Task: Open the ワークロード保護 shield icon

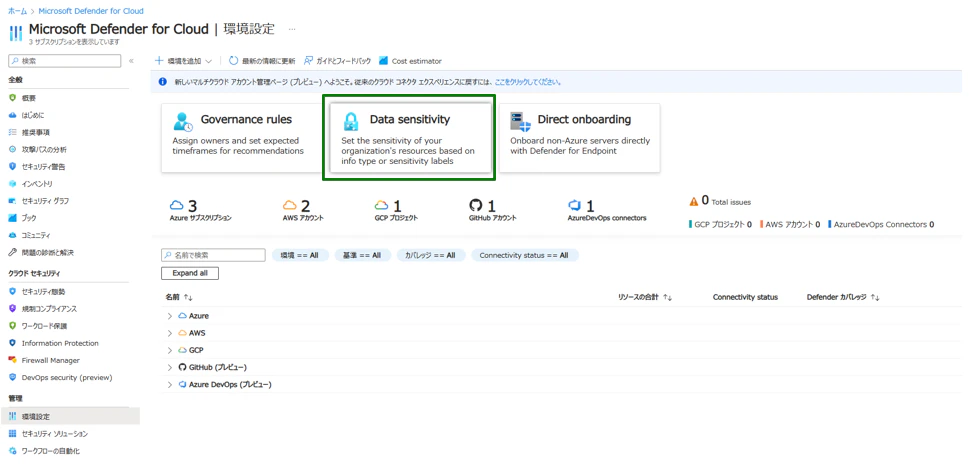Action: pyautogui.click(x=12, y=326)
